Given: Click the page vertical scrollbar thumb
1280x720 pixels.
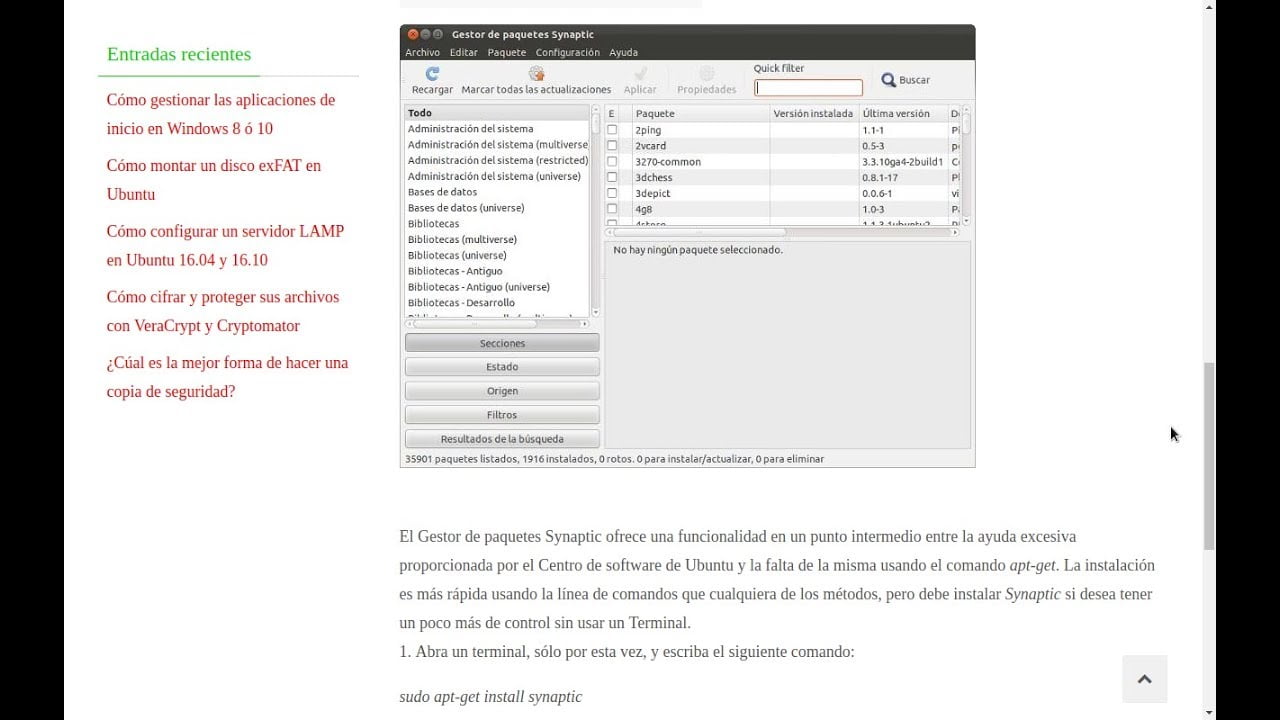Looking at the screenshot, I should (x=1208, y=456).
